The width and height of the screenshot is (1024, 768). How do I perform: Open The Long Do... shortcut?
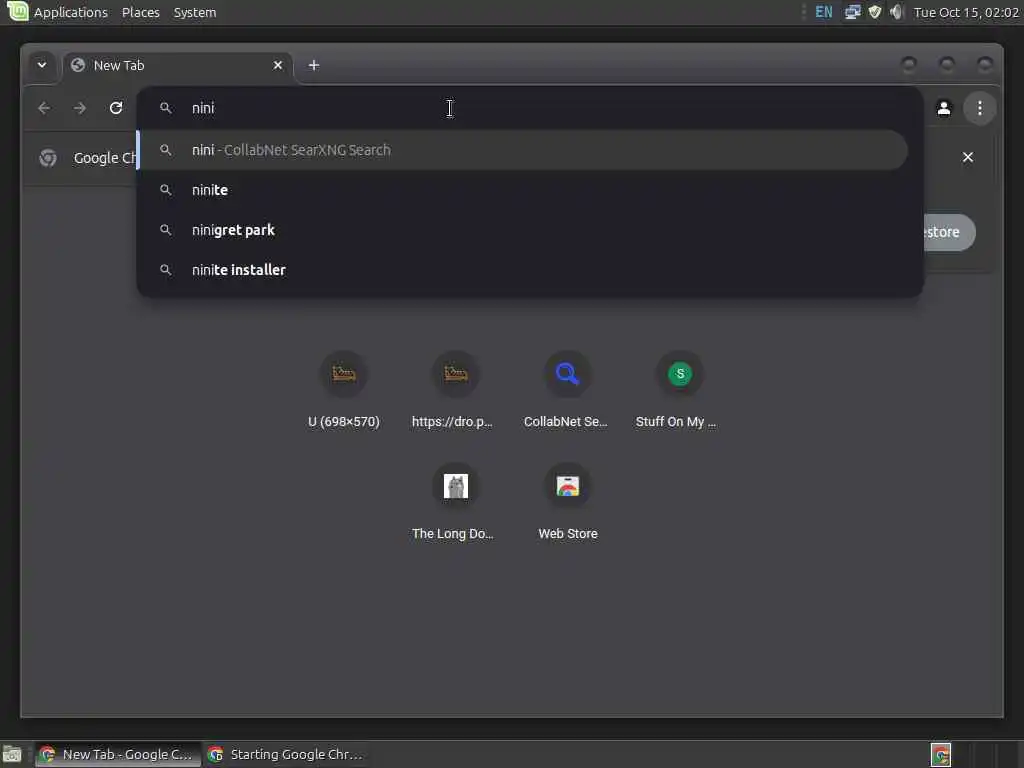click(x=455, y=502)
